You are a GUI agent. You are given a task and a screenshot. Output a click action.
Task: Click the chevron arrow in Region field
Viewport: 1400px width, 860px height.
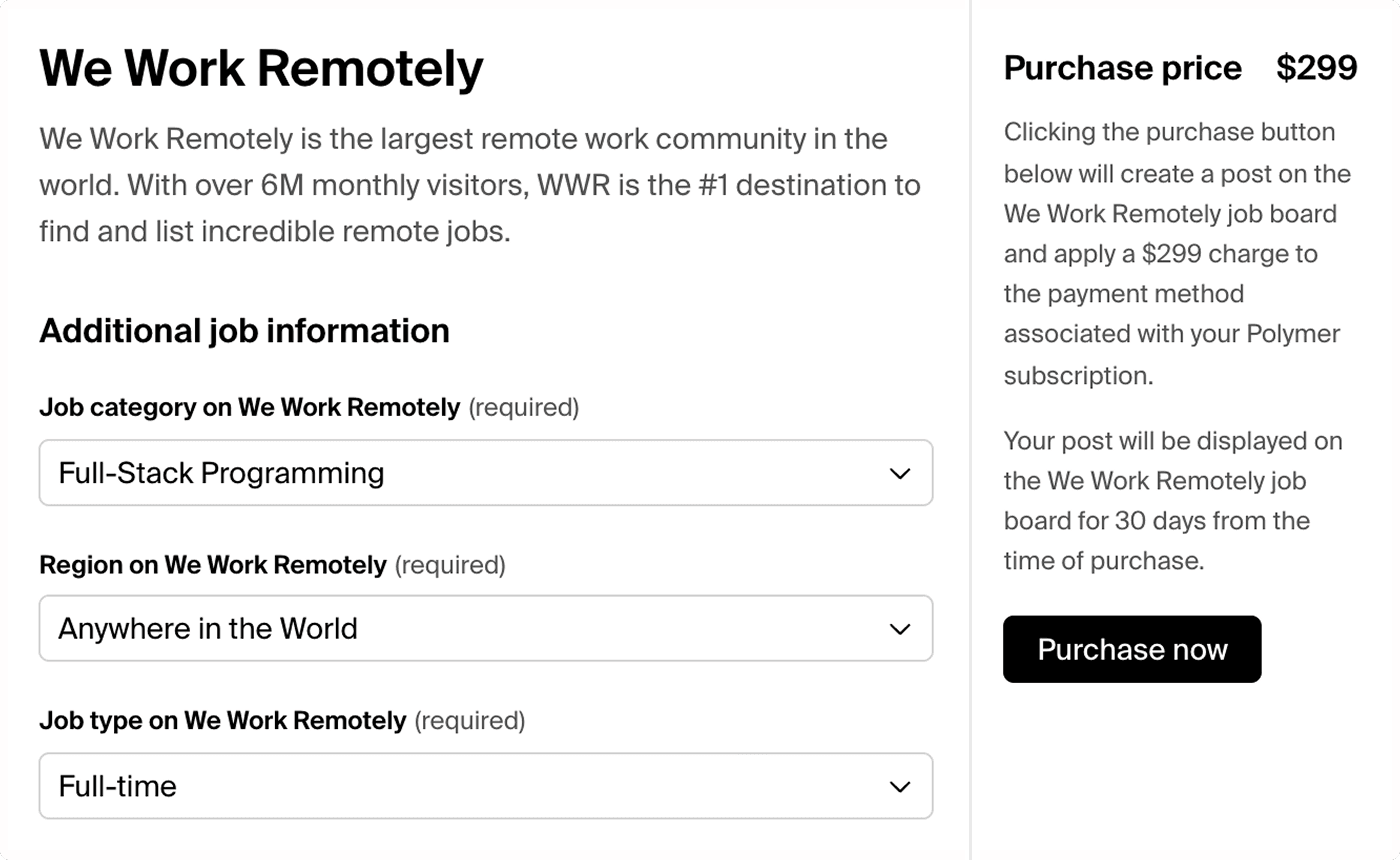click(900, 629)
